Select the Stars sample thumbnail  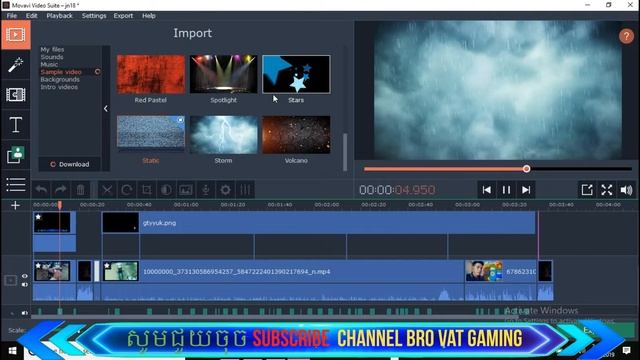296,74
